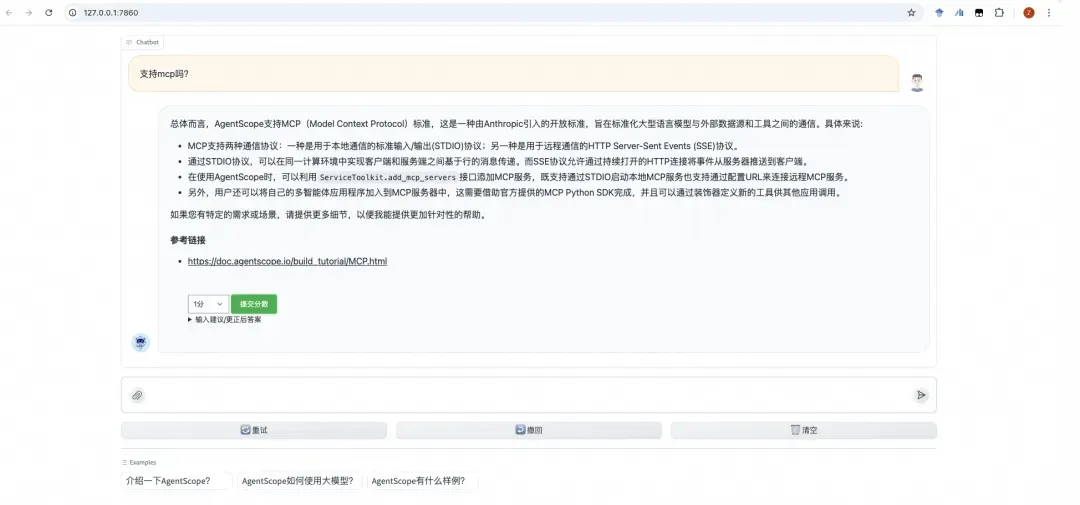The width and height of the screenshot is (1080, 505).
Task: Choose example 介绍一下AgentScope?
Action: 176,481
